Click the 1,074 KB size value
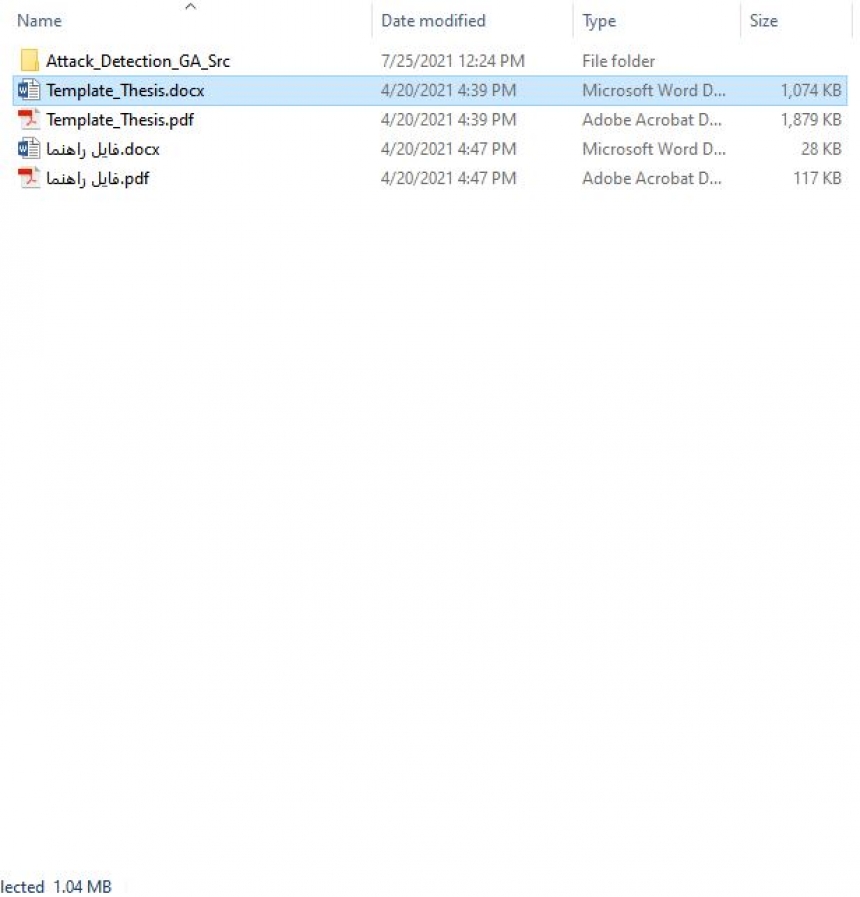Screen dimensions: 860x897 pos(811,90)
